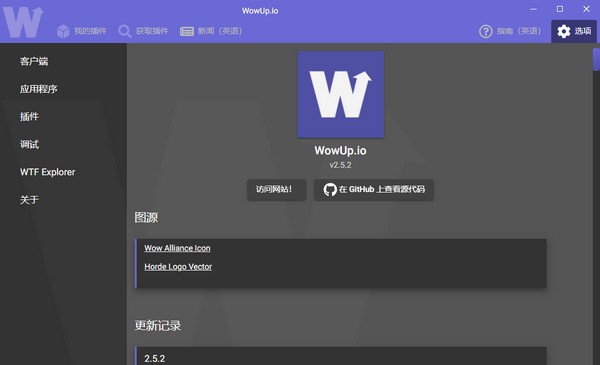
Task: Select the 选项 tab label
Action: tap(583, 31)
